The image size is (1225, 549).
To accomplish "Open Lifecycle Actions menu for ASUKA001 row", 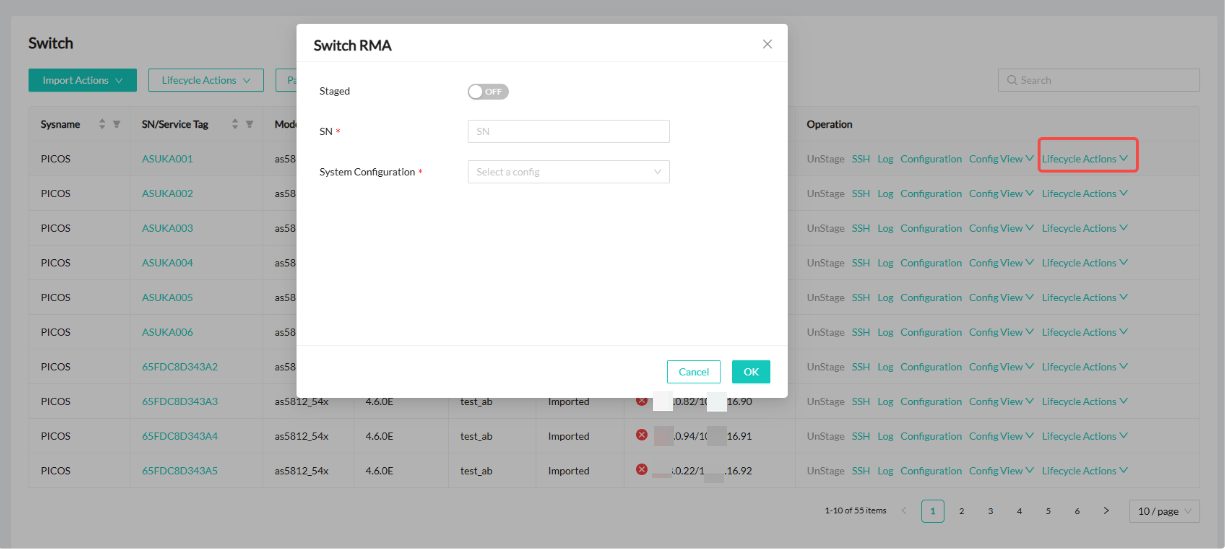I will tap(1085, 159).
